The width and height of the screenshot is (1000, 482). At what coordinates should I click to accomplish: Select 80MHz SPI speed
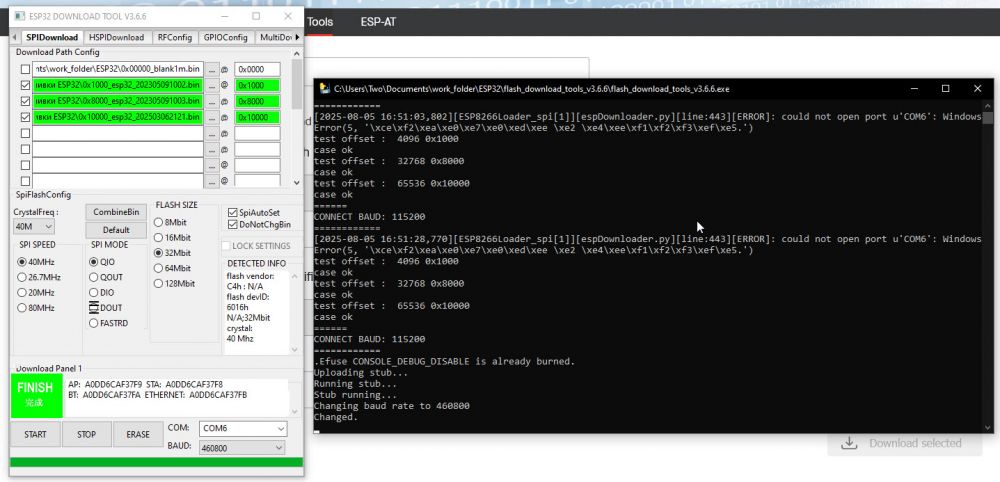click(x=22, y=308)
